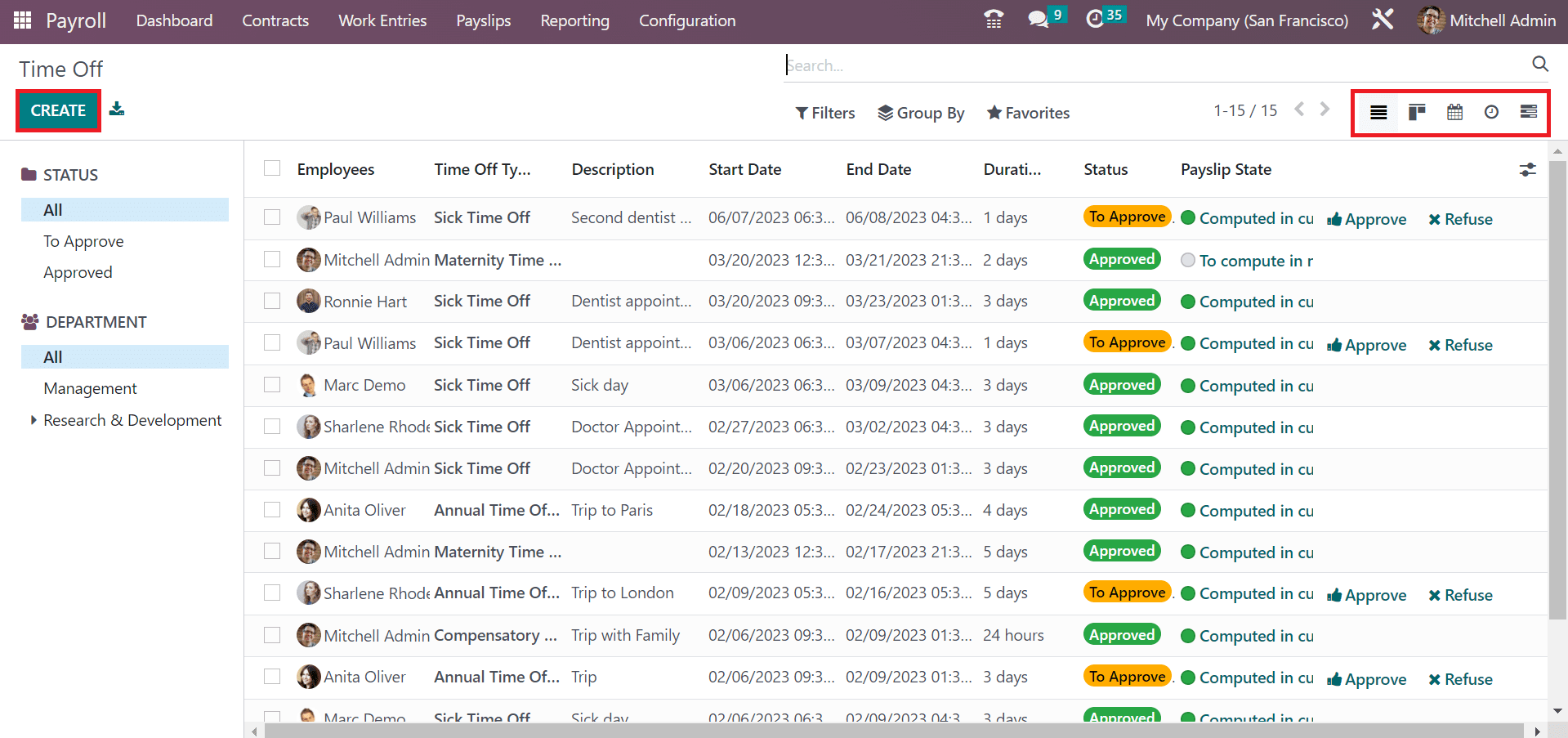Open the discuss messages icon
The image size is (1568, 738).
click(1038, 20)
